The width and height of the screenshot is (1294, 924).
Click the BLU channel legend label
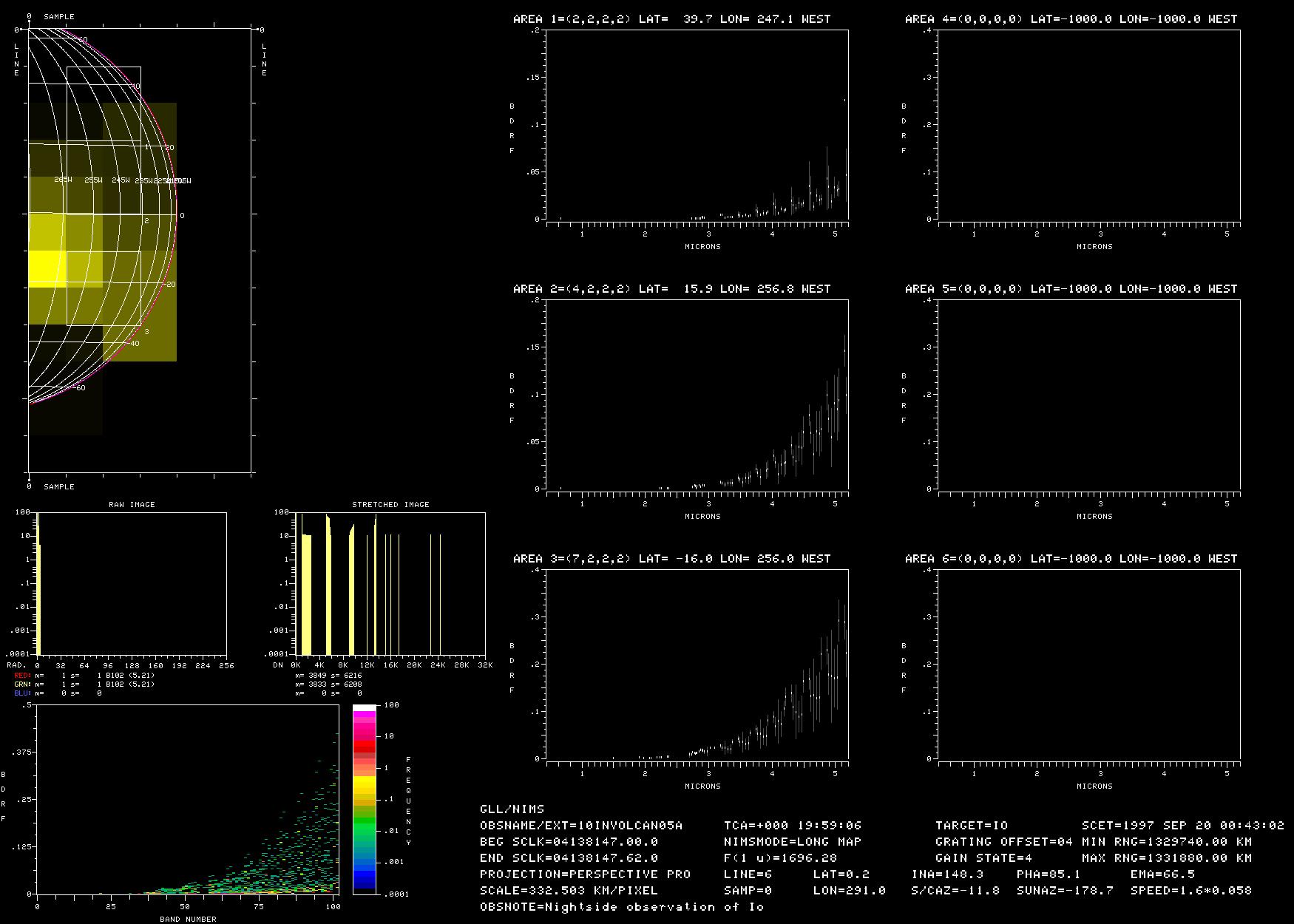click(22, 693)
